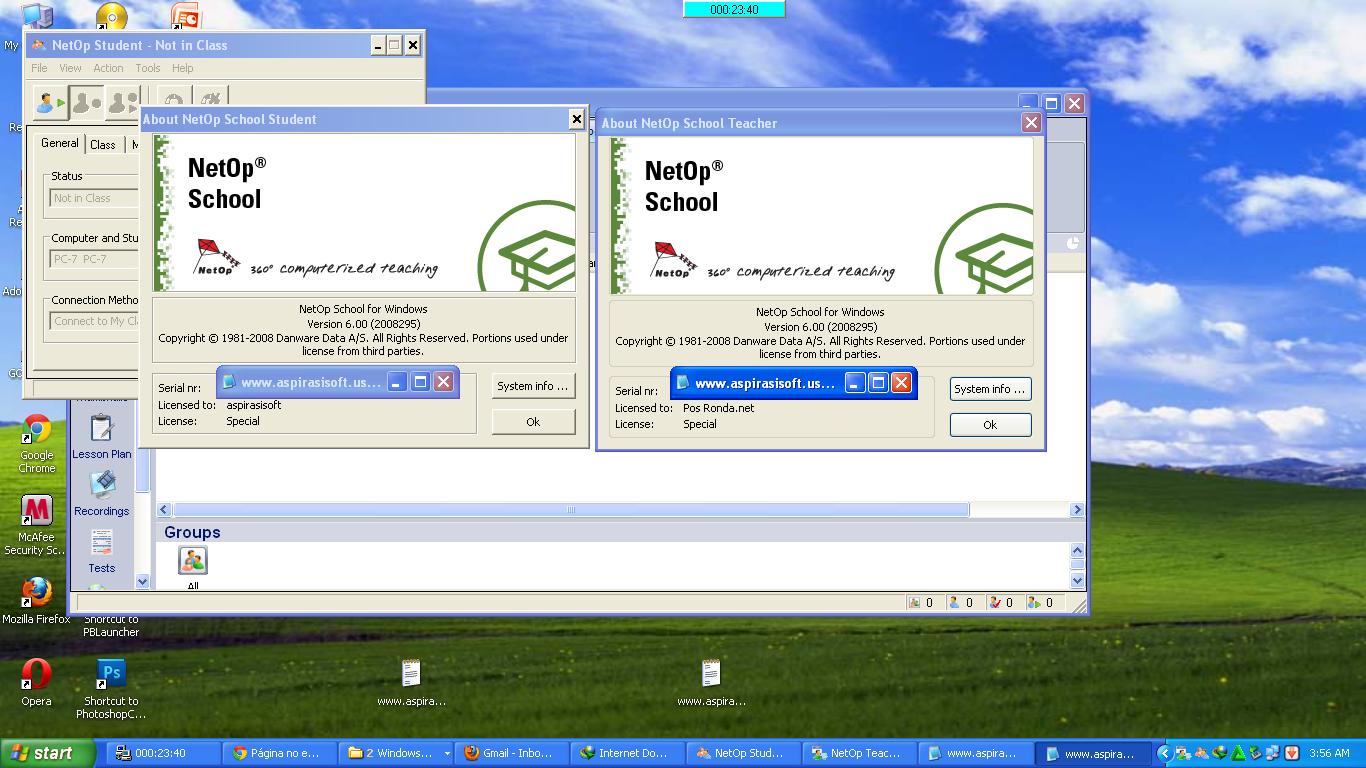The height and width of the screenshot is (768, 1366).
Task: Open View menu in NetOp Student
Action: point(70,68)
